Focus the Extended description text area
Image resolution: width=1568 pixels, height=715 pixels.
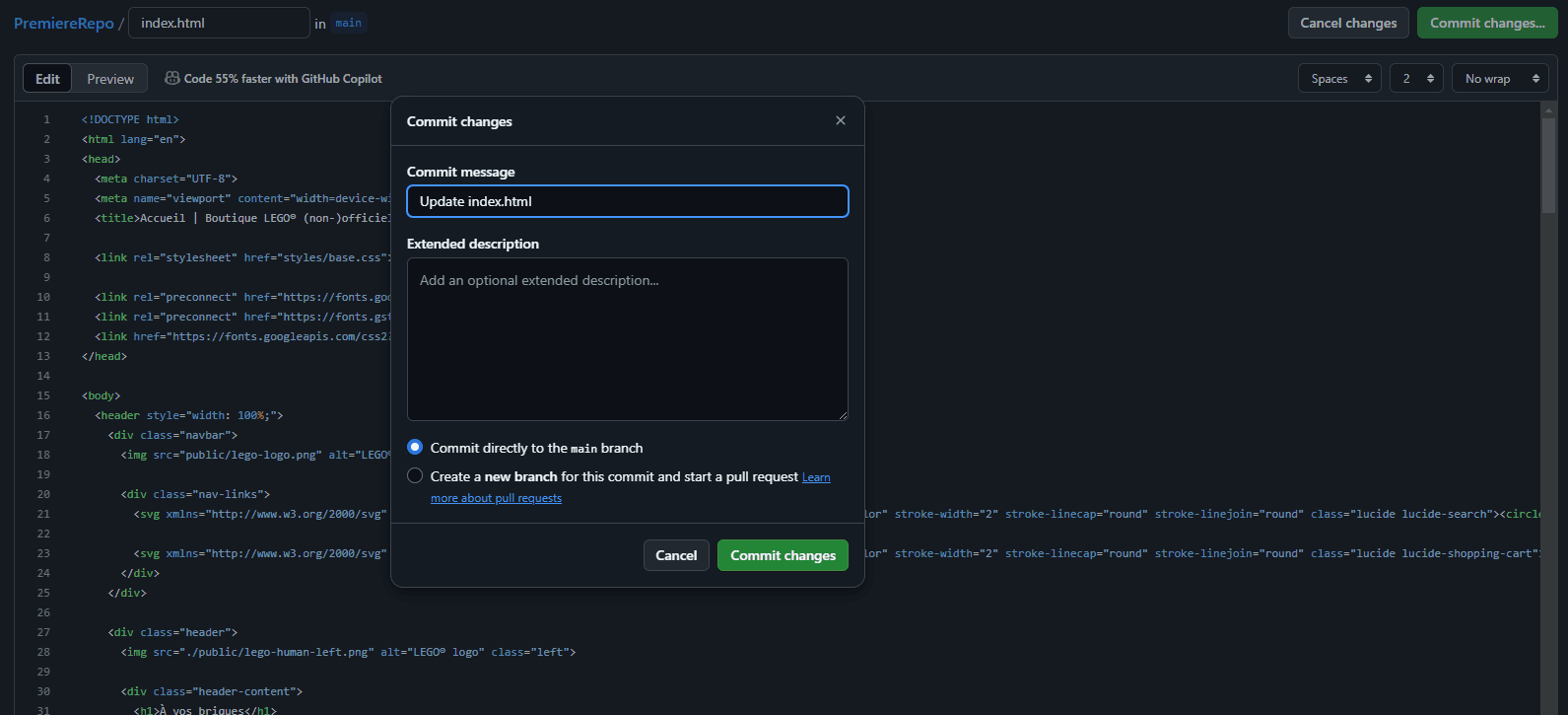coord(627,338)
